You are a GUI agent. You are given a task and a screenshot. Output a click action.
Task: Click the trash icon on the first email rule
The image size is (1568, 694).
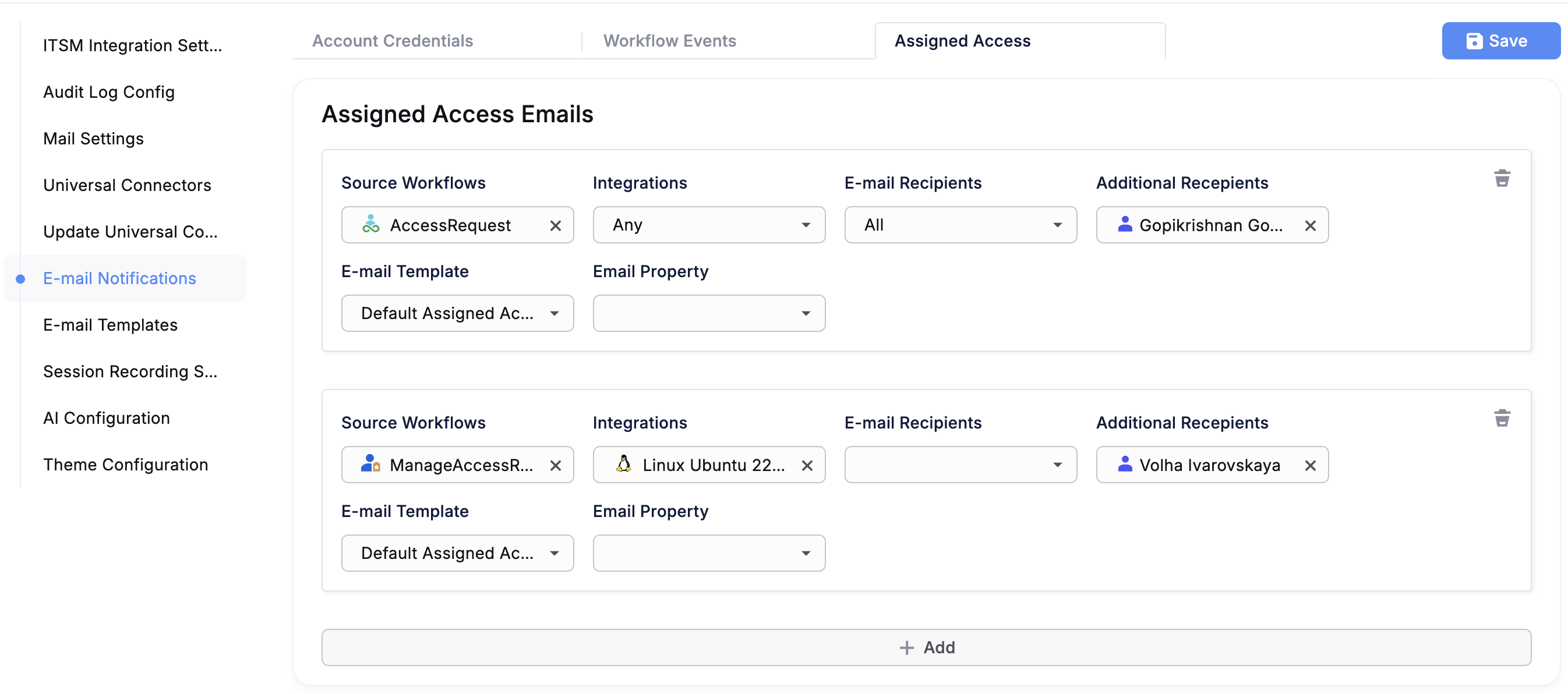click(x=1502, y=178)
